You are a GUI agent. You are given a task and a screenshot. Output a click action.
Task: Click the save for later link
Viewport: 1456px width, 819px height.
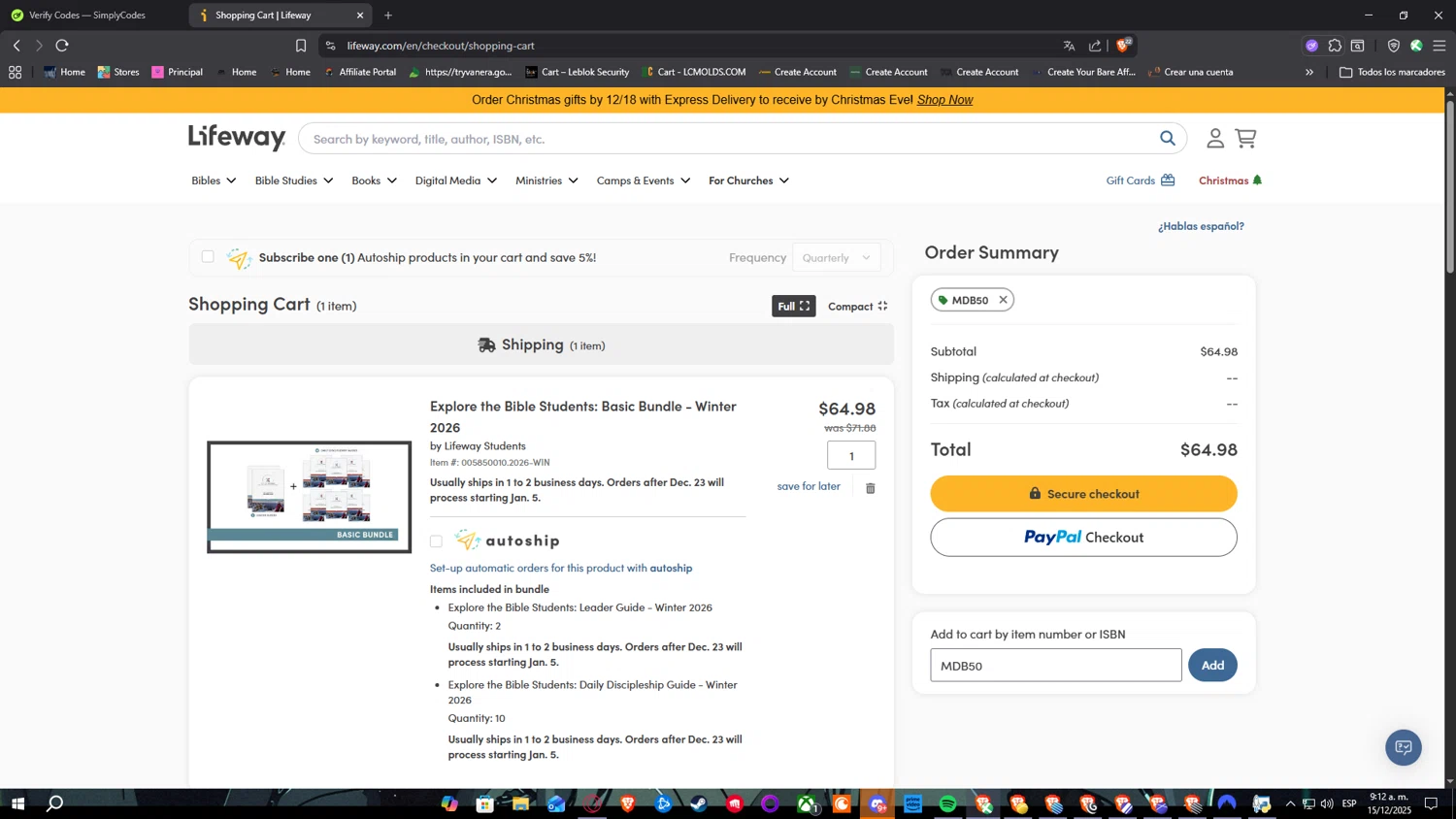pos(809,486)
